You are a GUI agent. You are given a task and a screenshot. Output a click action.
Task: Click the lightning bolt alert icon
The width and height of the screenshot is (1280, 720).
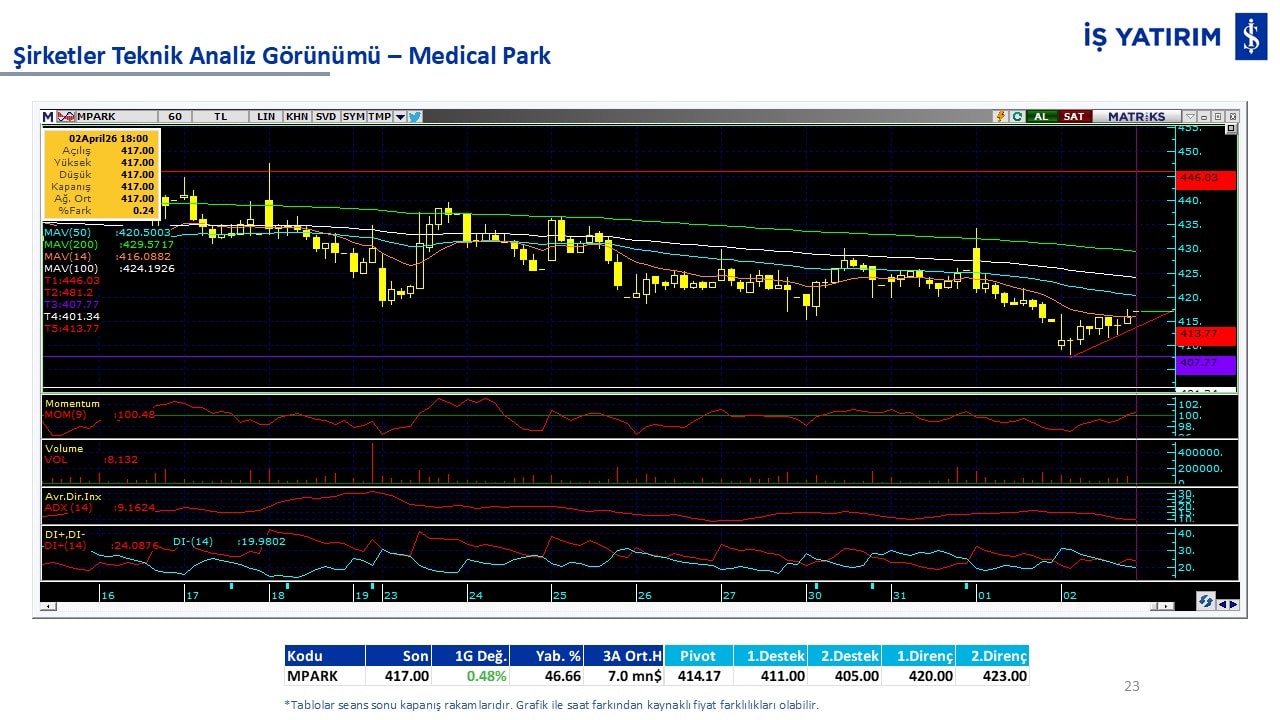[999, 116]
